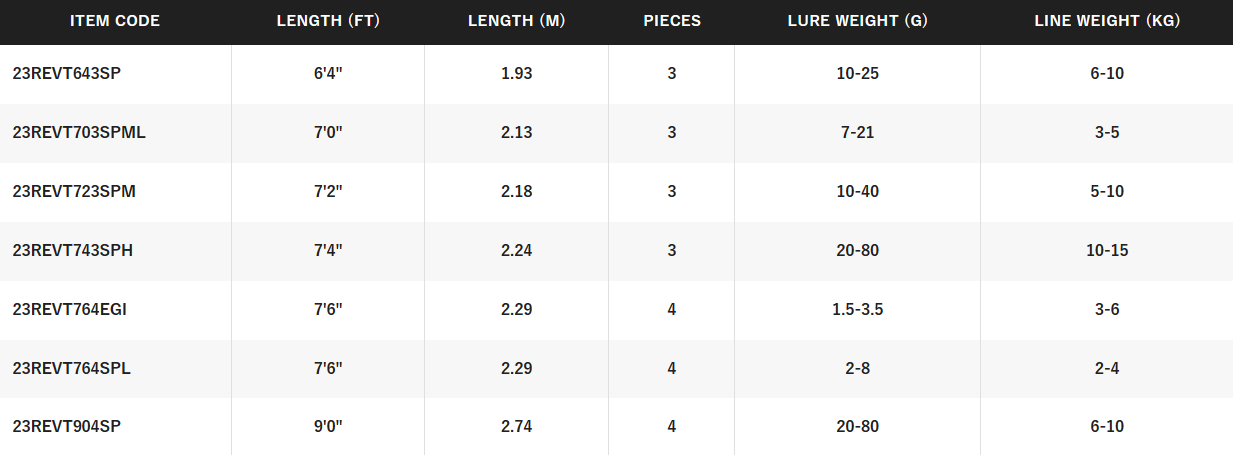Viewport: 1233px width, 455px height.
Task: Click the LENGTH (FT) column header
Action: tap(328, 21)
